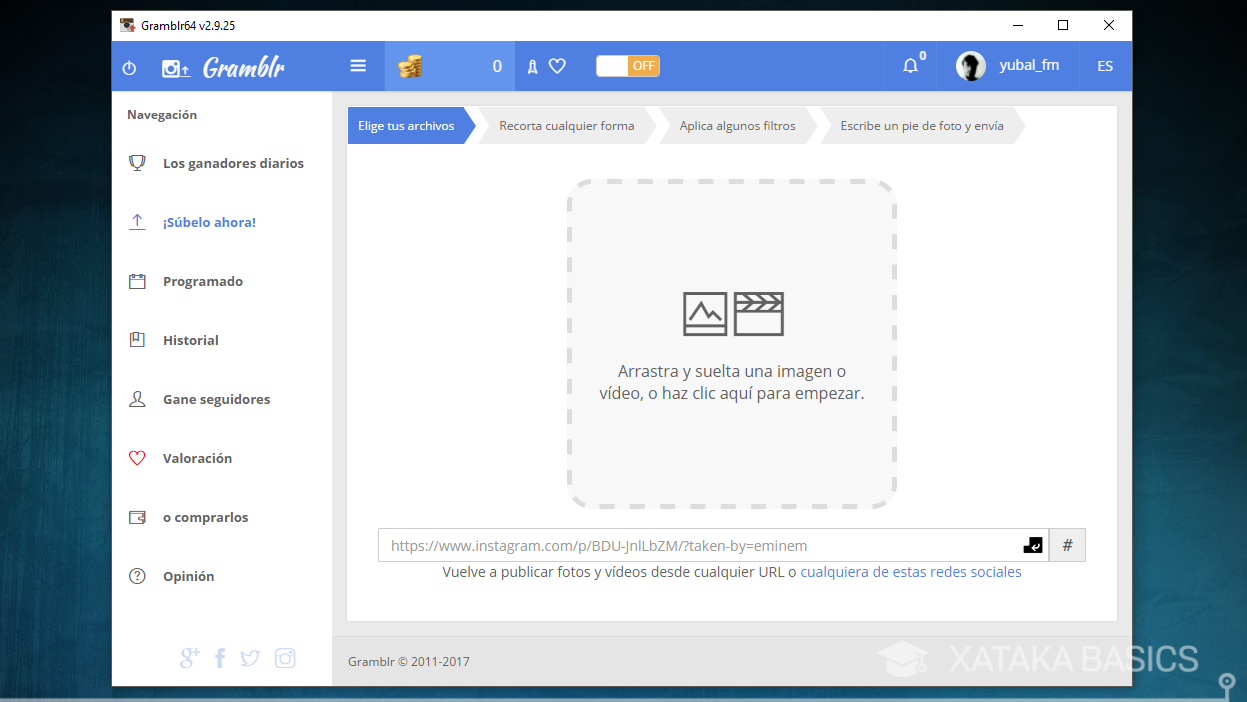Select the Aplica algunos filtros step
This screenshot has height=702, width=1247.
tap(737, 125)
